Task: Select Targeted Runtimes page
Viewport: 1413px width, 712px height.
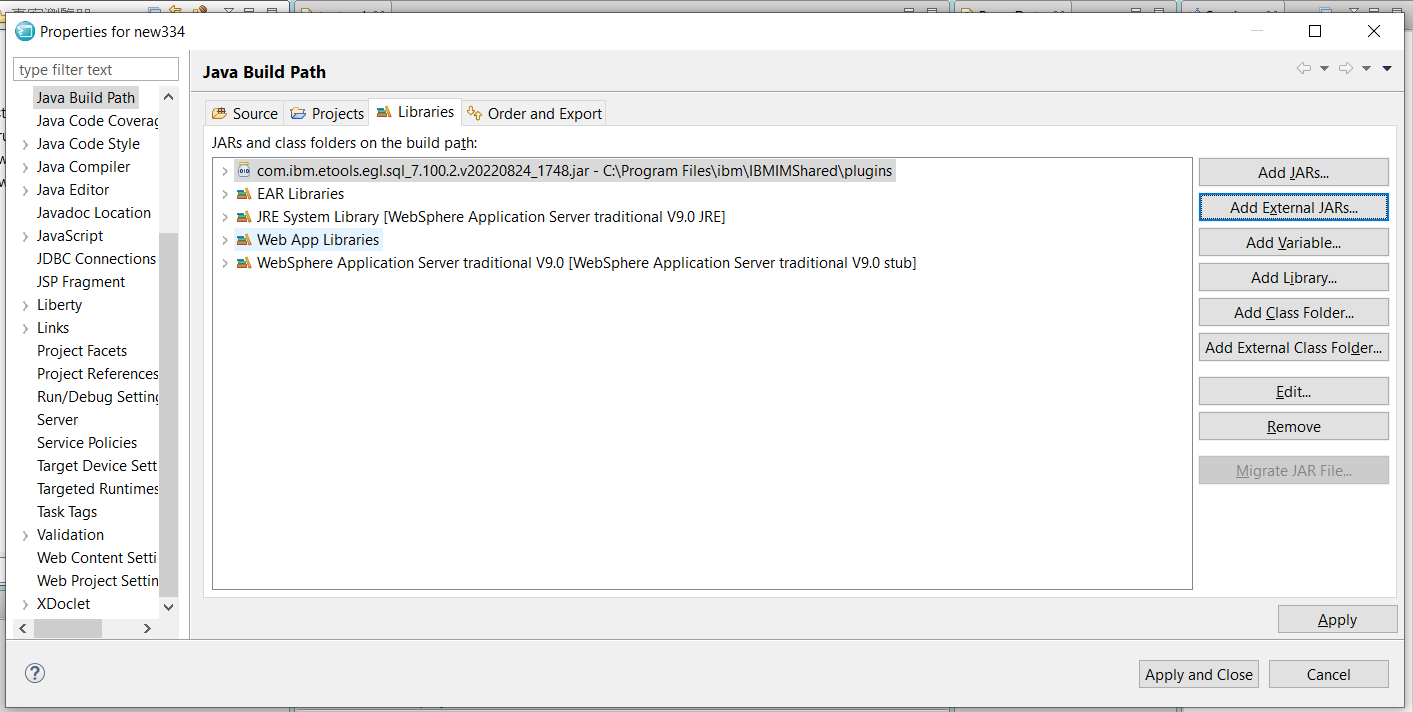Action: point(97,489)
